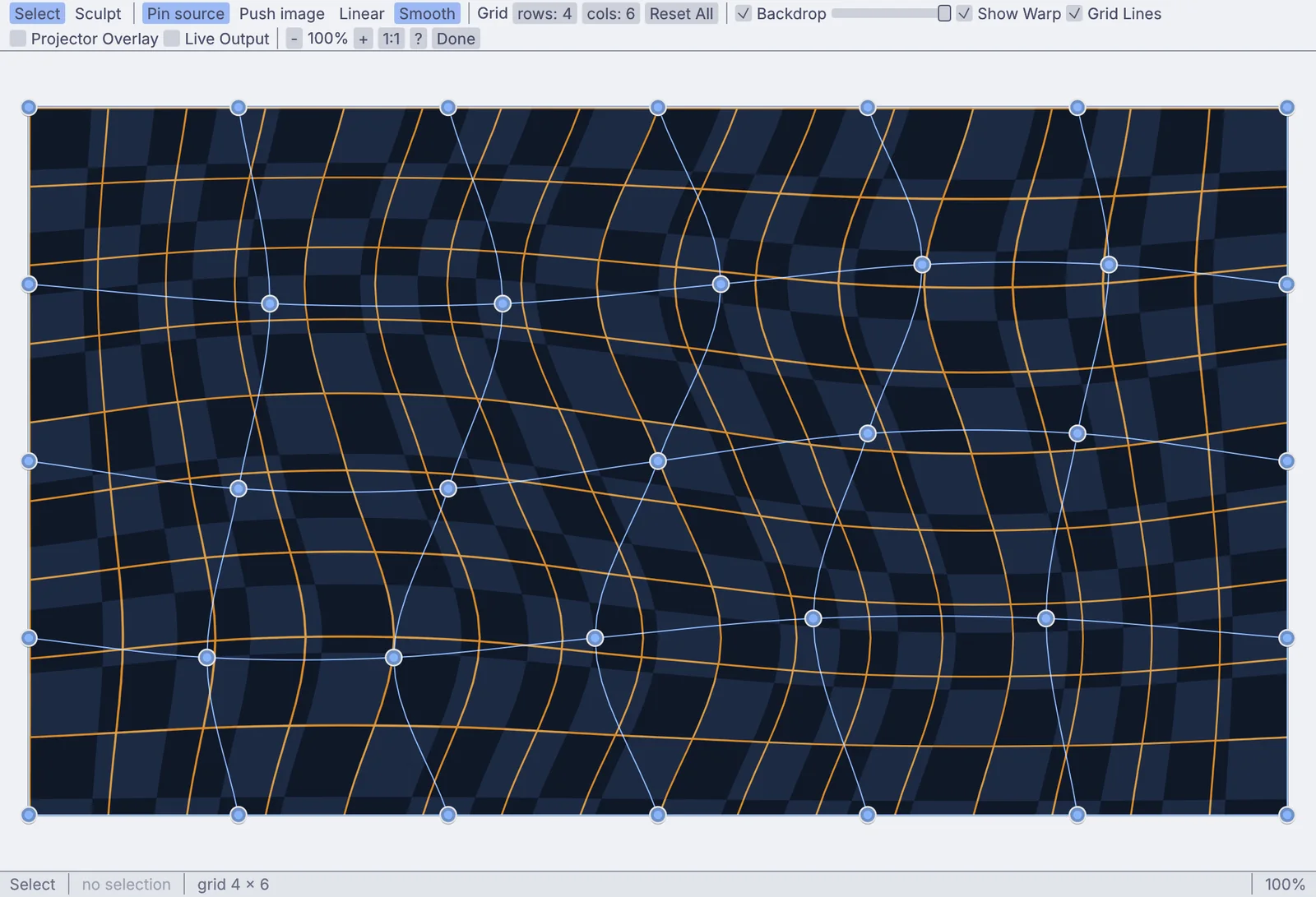
Task: Set interpolation to Linear
Action: coord(362,14)
